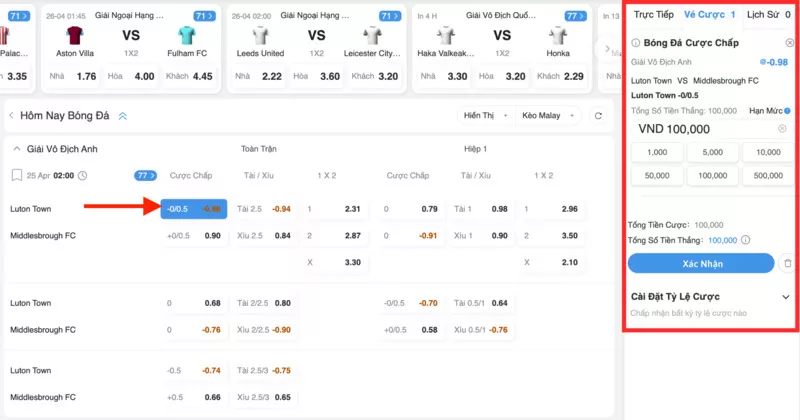The image size is (800, 420).
Task: Select Luton Town -0/0.5 handicap odds
Action: (194, 209)
